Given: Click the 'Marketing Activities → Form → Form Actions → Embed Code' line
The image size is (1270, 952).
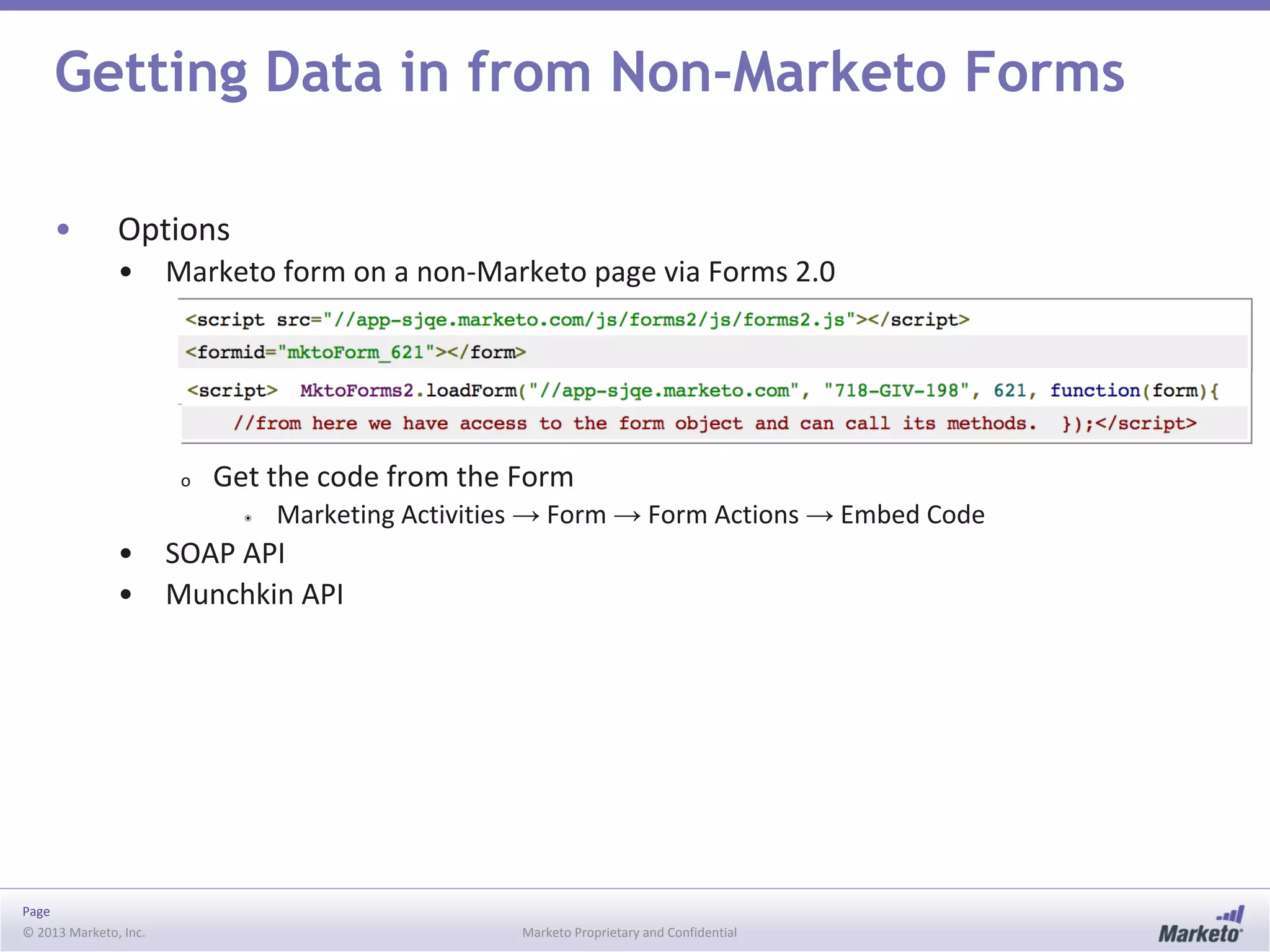Looking at the screenshot, I should click(631, 515).
